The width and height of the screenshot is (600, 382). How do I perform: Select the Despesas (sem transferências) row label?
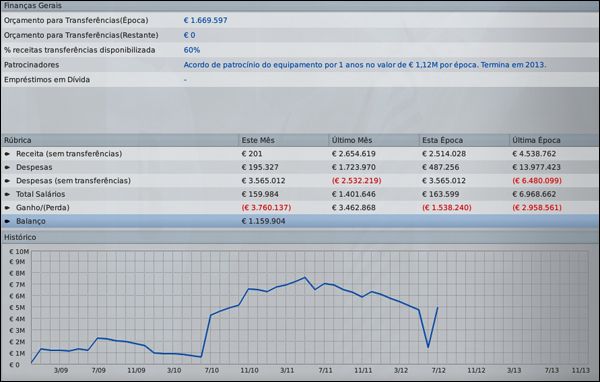pos(73,181)
